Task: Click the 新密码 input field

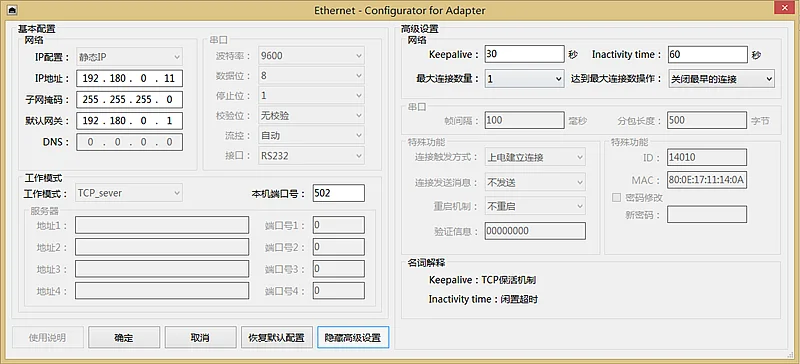Action: click(707, 214)
